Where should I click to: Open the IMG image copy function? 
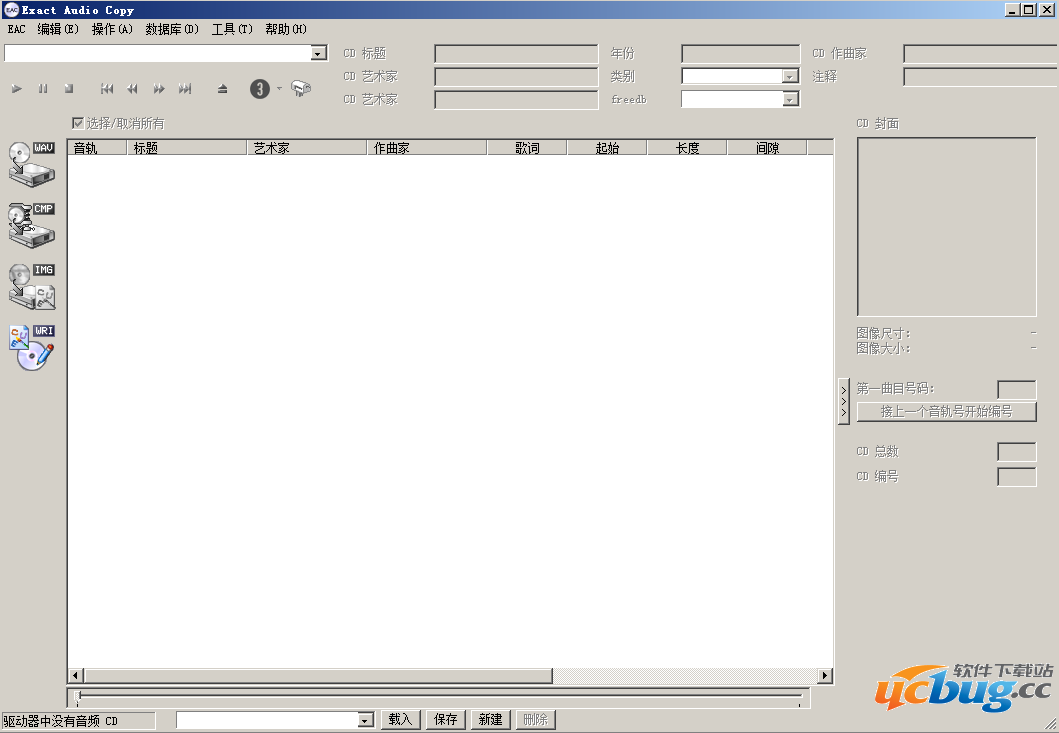click(x=31, y=285)
